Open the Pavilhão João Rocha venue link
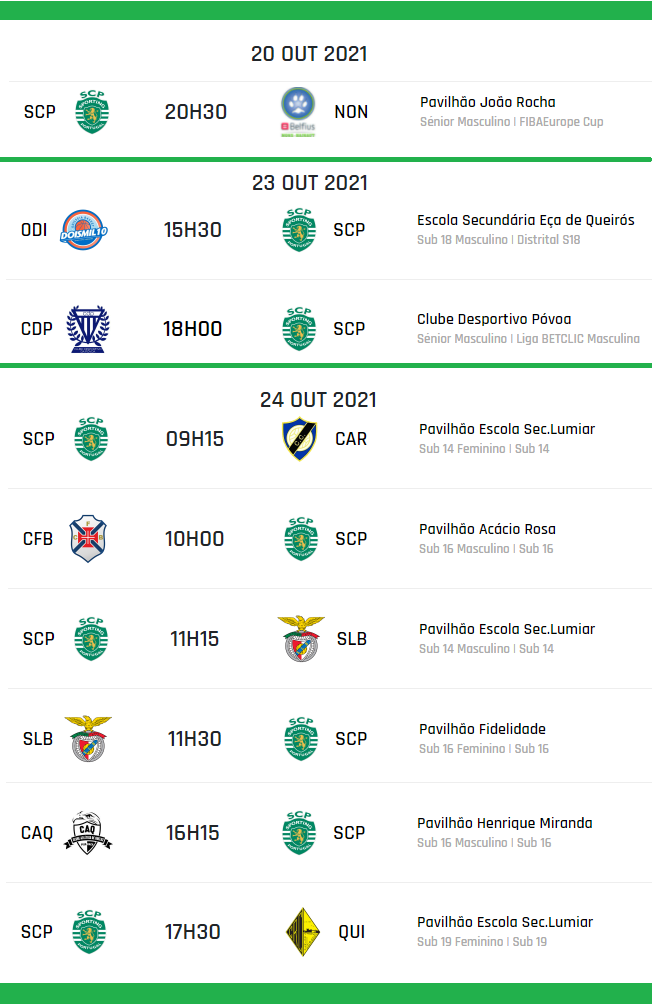 click(487, 102)
